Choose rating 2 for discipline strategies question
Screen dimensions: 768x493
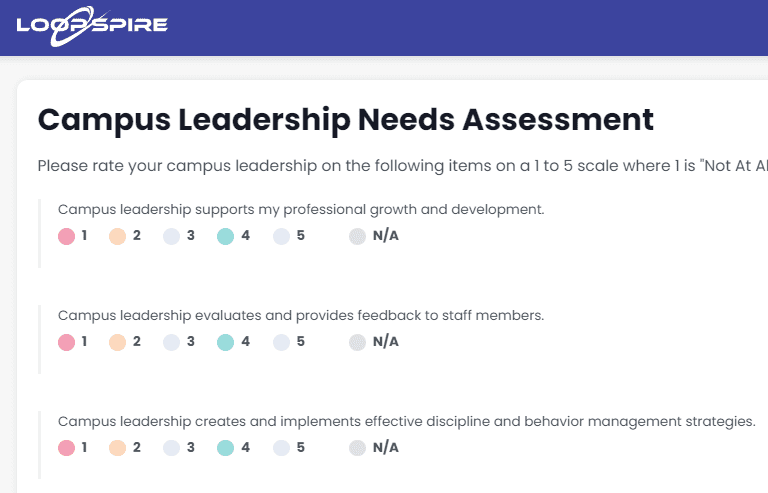pyautogui.click(x=118, y=447)
